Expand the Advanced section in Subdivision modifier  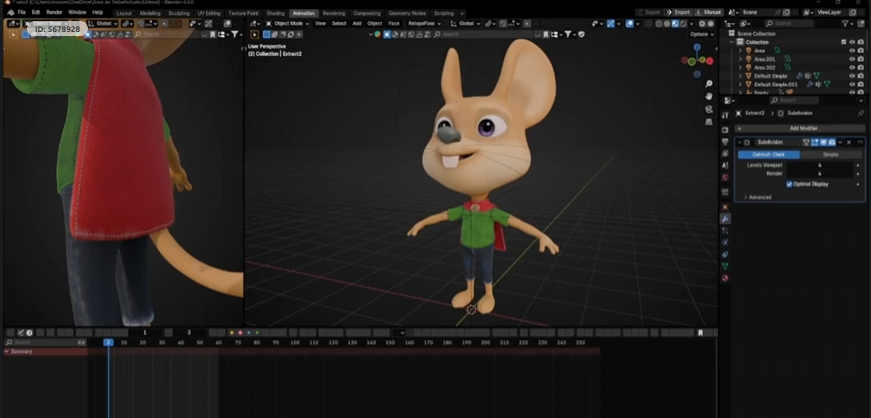(x=758, y=197)
